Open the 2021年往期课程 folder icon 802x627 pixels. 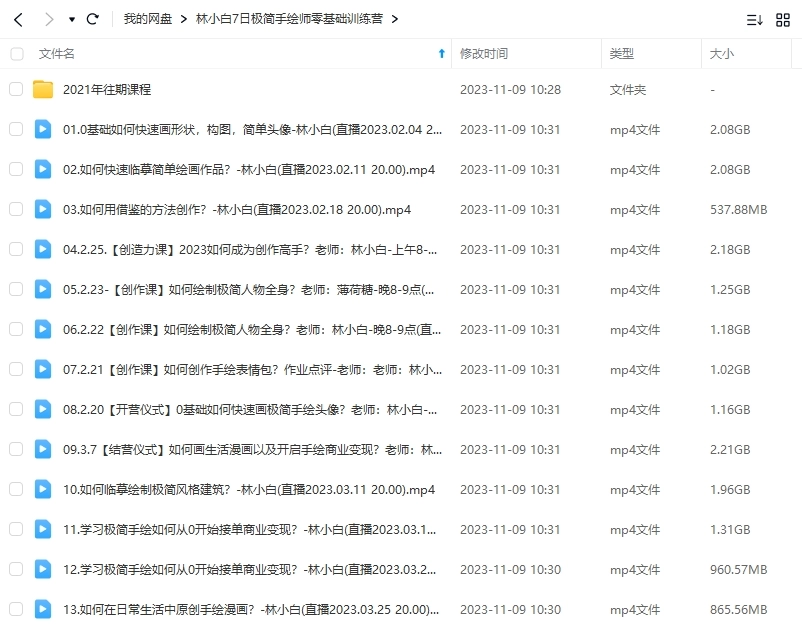click(x=43, y=89)
